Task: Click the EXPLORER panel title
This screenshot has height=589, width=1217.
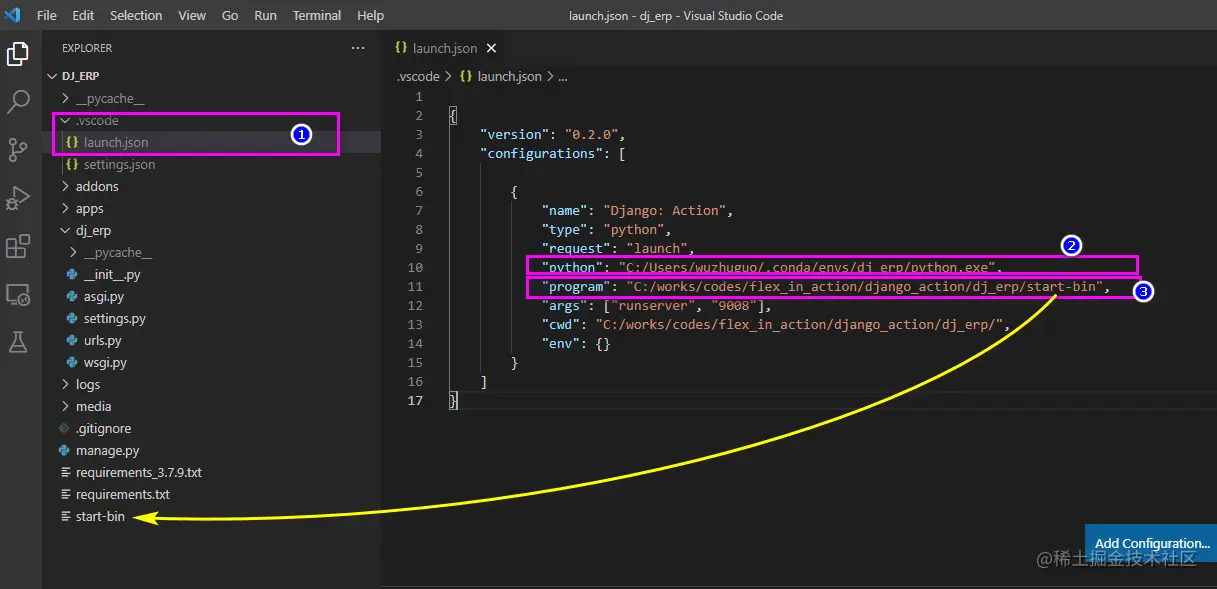Action: tap(87, 48)
